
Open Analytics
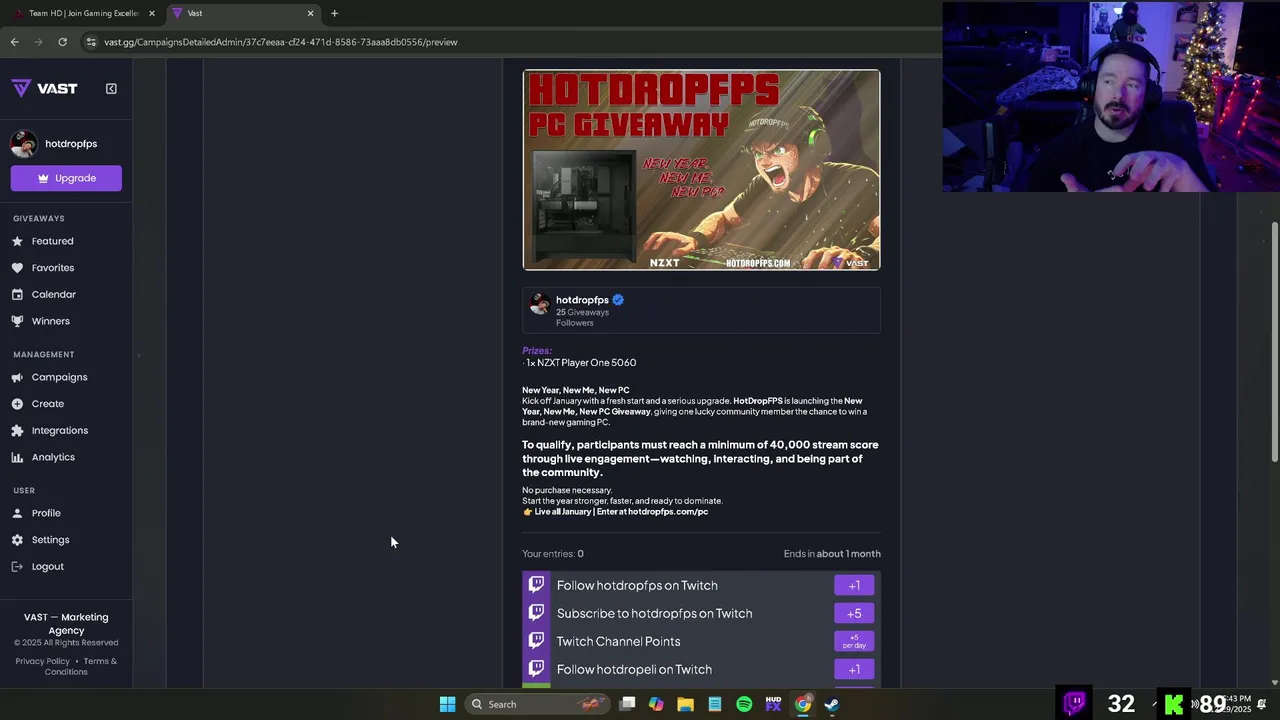tap(53, 457)
